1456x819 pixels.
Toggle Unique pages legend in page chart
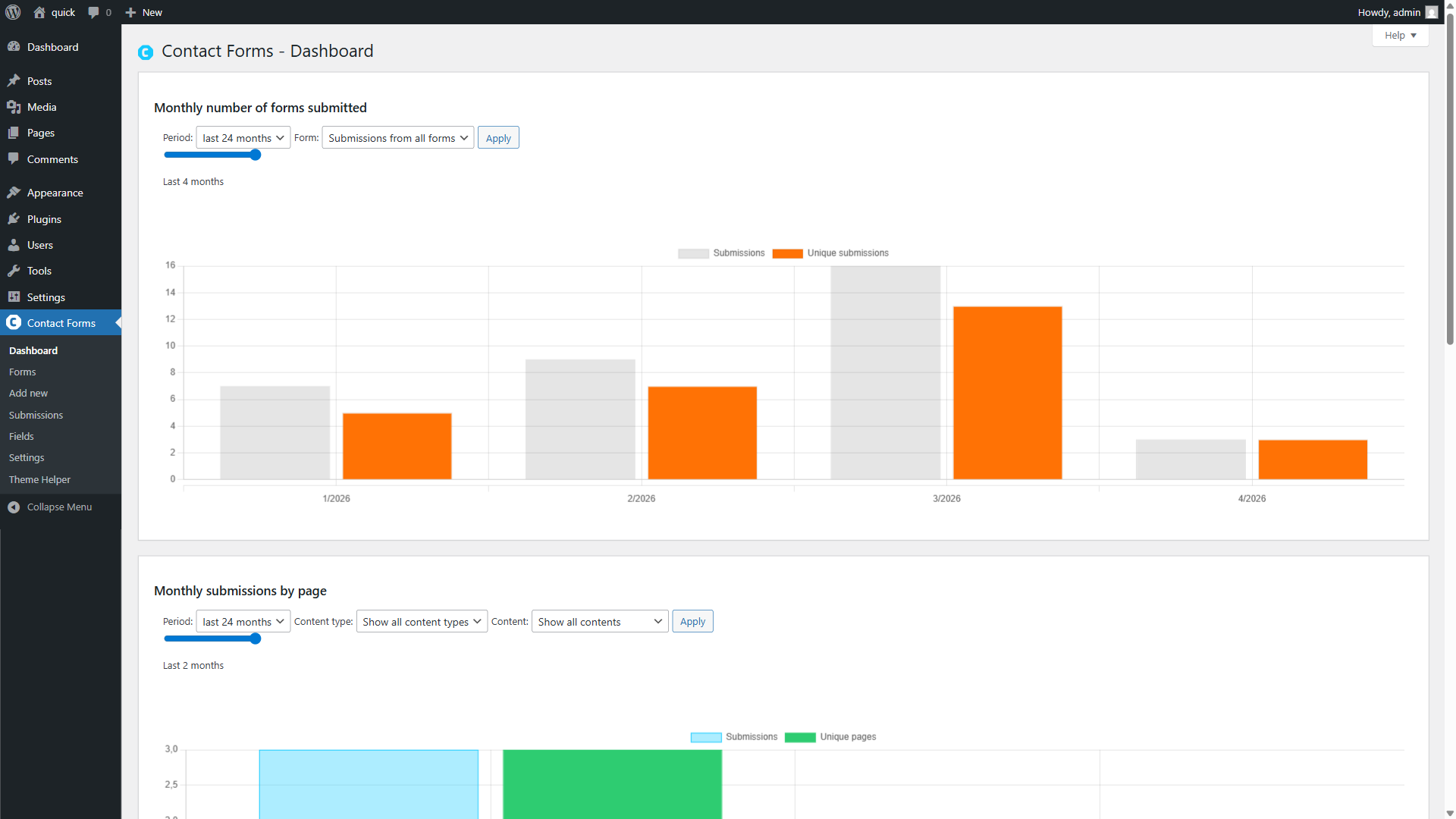830,737
